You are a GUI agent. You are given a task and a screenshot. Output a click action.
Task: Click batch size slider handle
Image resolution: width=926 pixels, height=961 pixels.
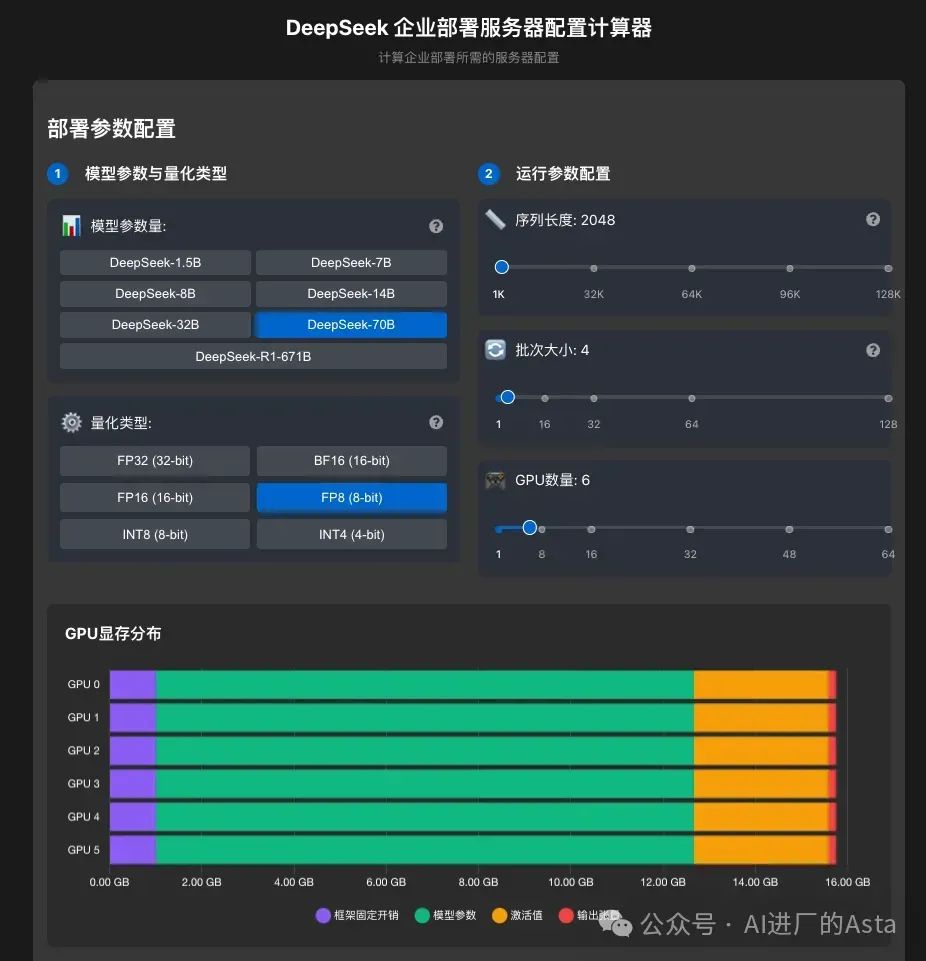point(507,397)
